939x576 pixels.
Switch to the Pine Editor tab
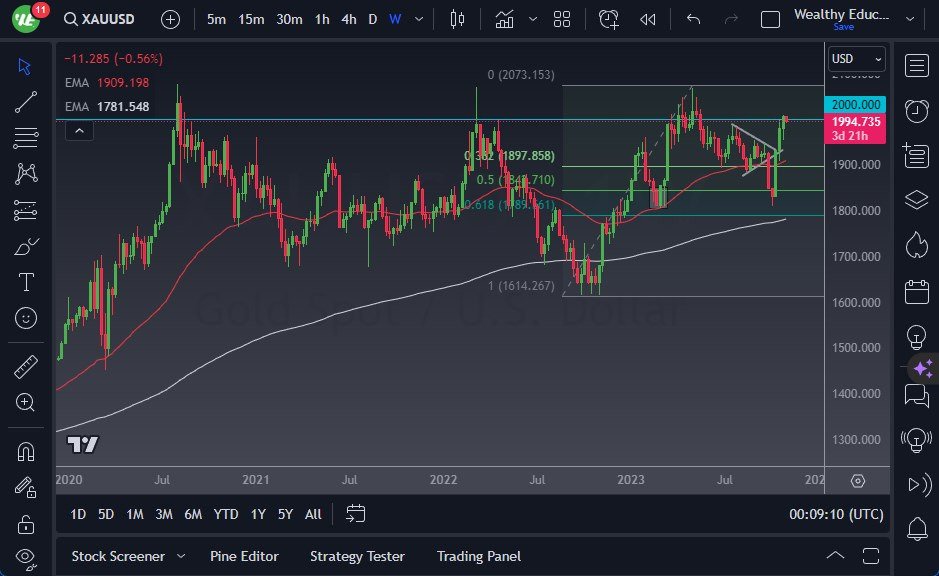244,556
